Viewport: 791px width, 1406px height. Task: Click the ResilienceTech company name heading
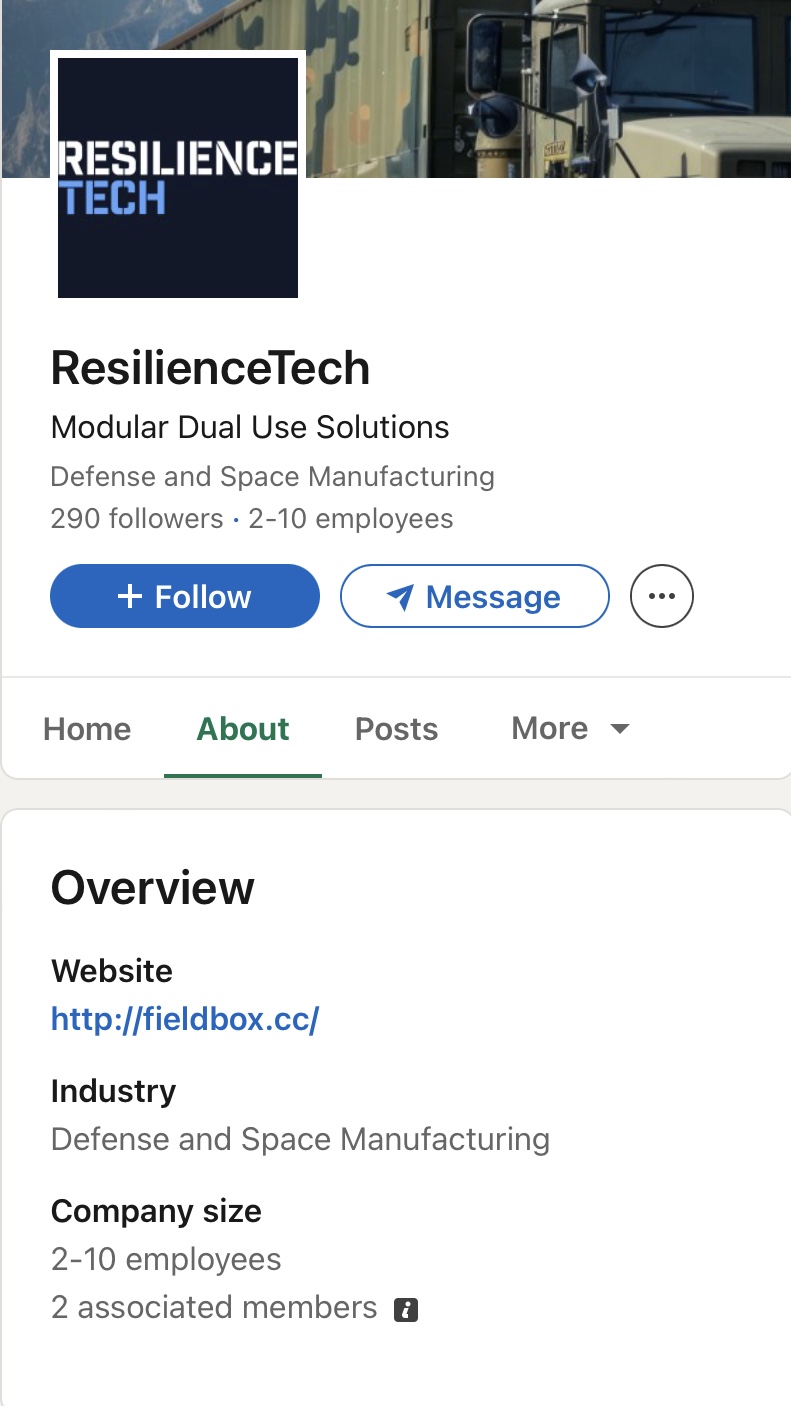(x=210, y=369)
